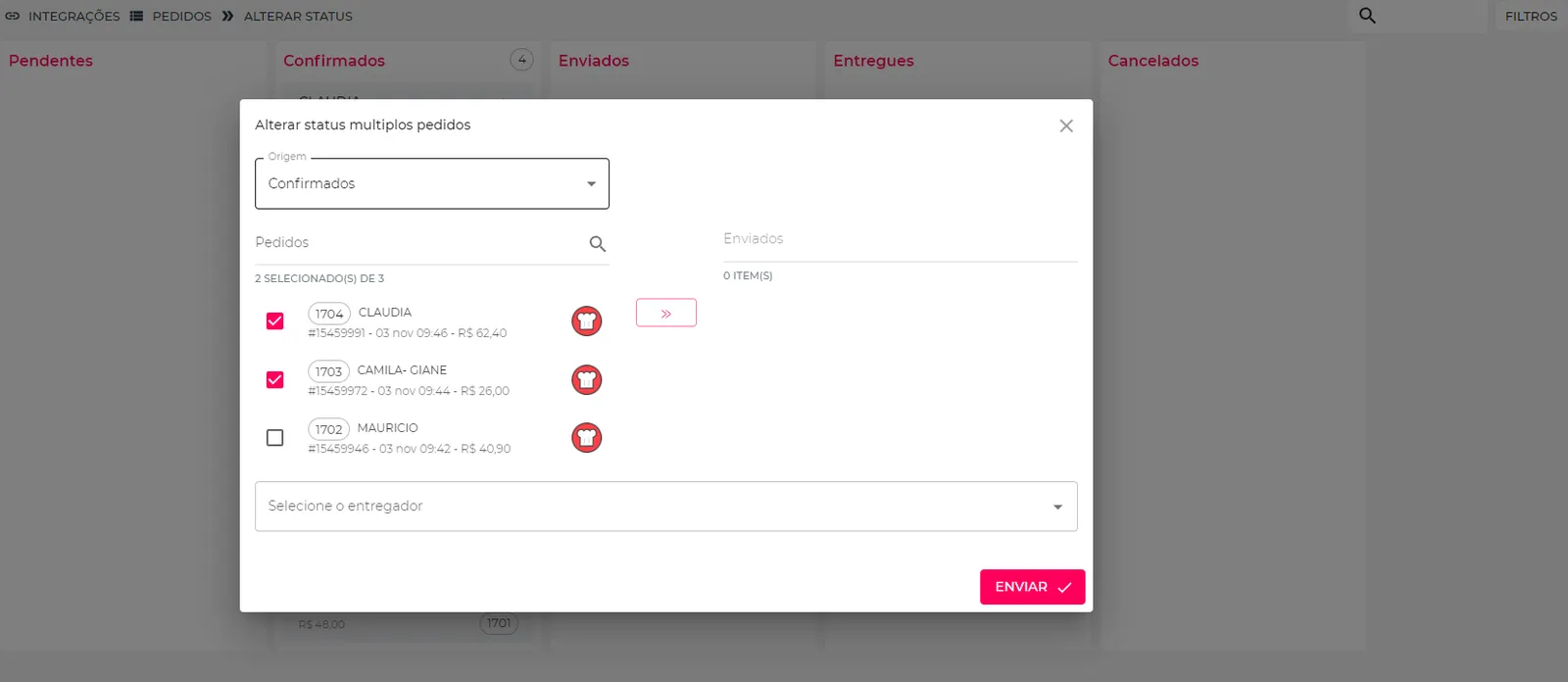Click the 2 SELECIONADO(S) DE 3 counter
The height and width of the screenshot is (682, 1568).
coord(319,278)
